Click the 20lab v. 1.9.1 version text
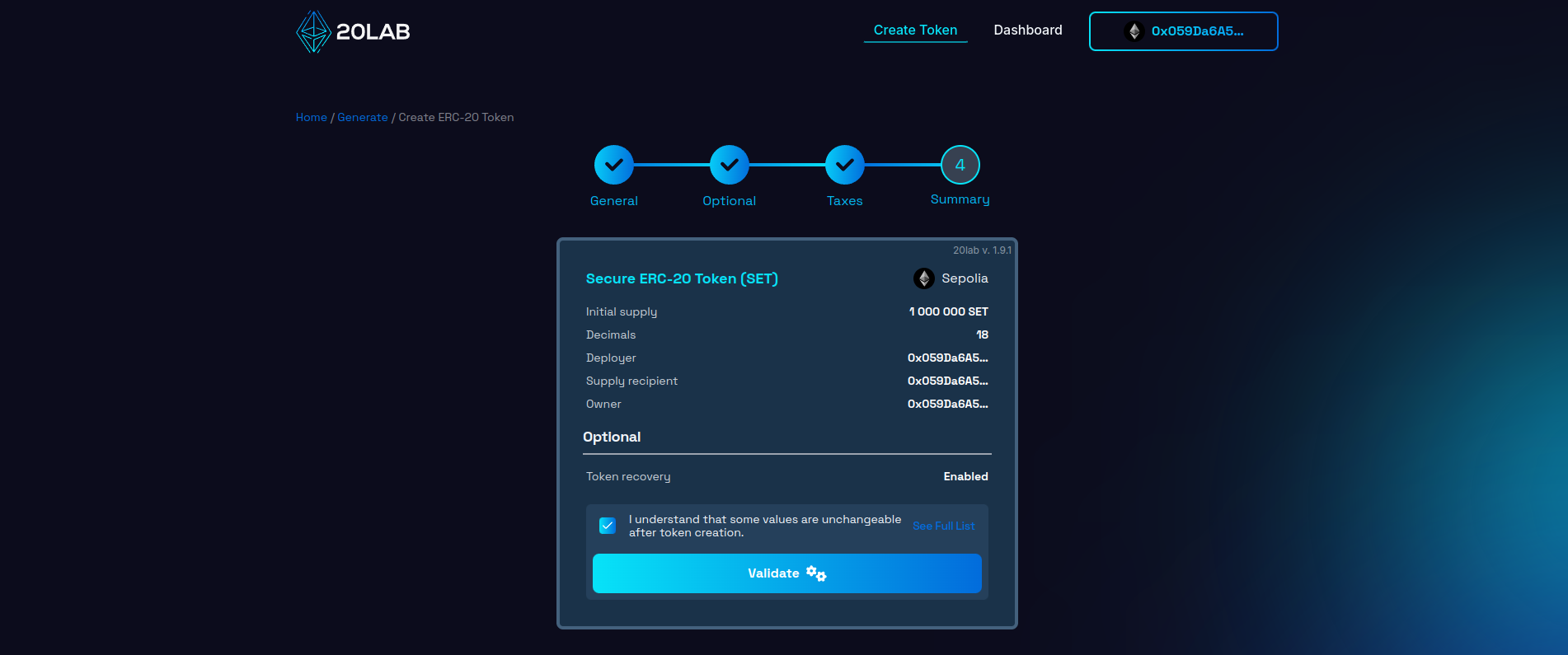This screenshot has height=655, width=1568. click(982, 250)
